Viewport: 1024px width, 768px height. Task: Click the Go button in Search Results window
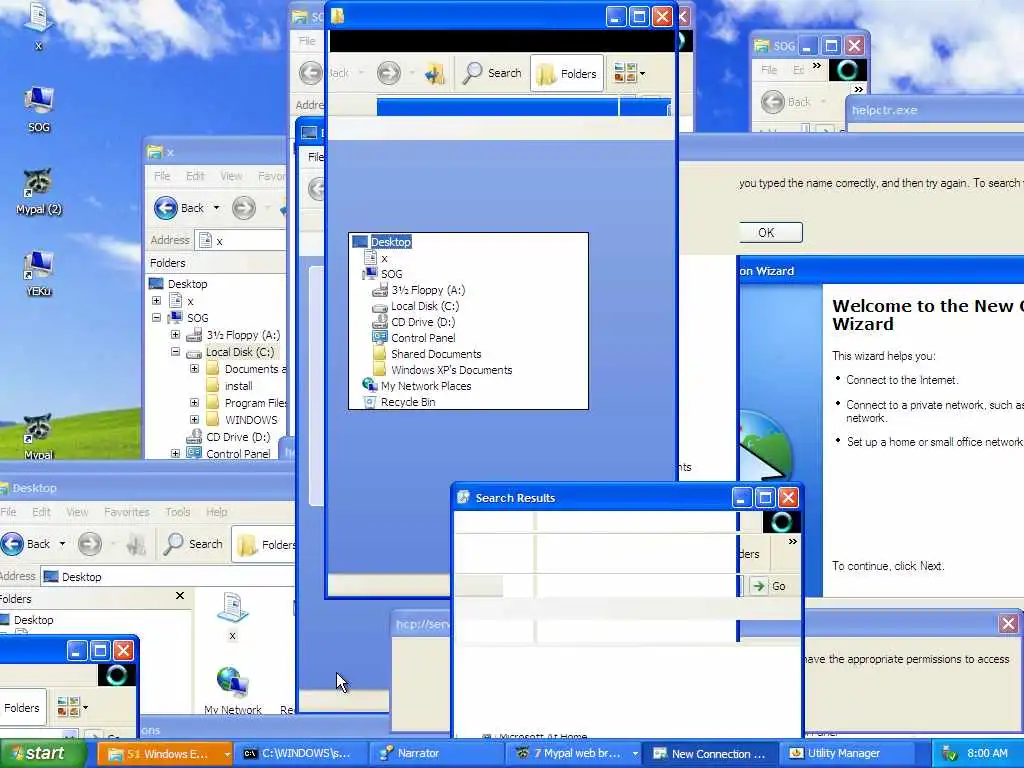pos(769,586)
